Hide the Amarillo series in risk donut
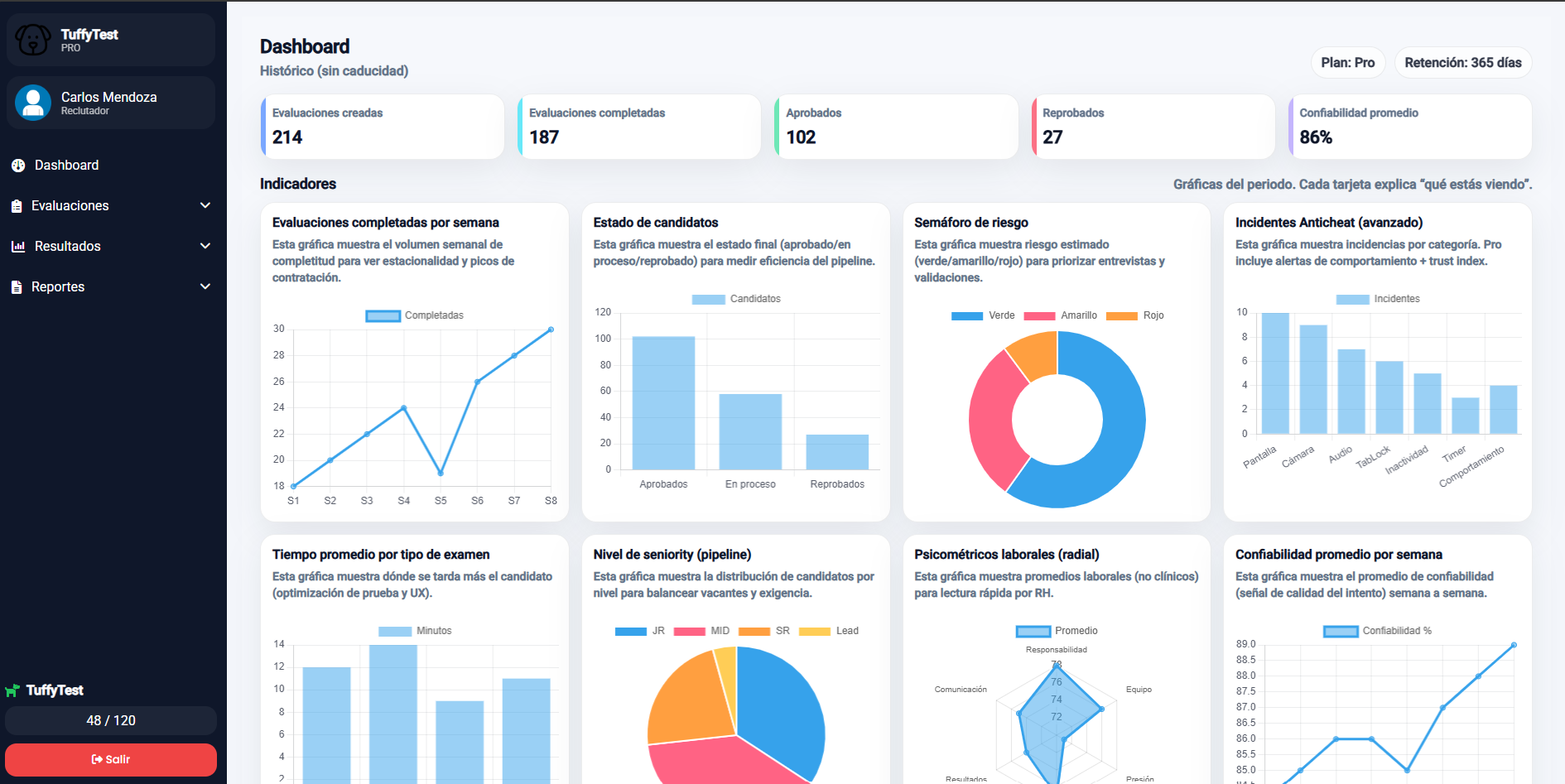The height and width of the screenshot is (784, 1565). (1060, 315)
